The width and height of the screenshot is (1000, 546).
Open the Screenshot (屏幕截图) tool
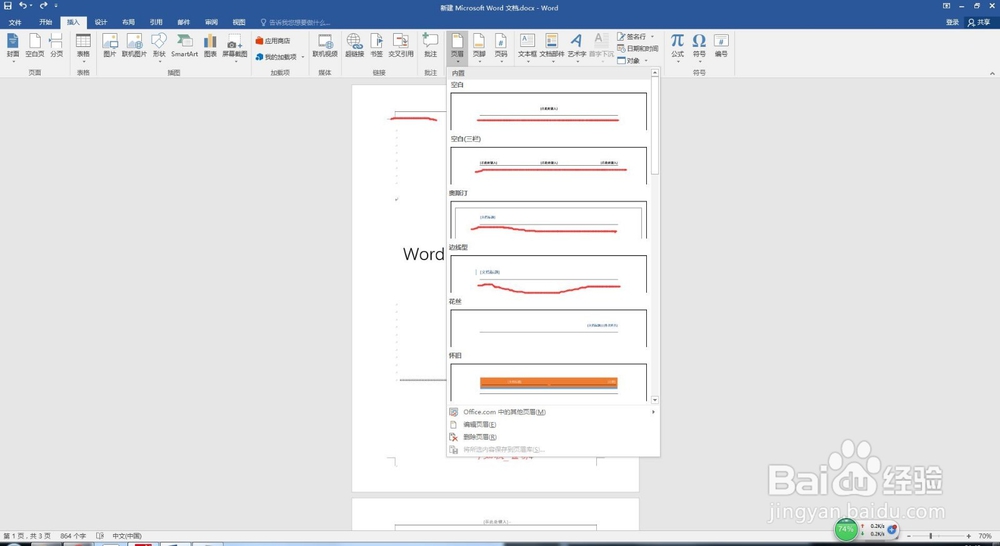coord(235,47)
